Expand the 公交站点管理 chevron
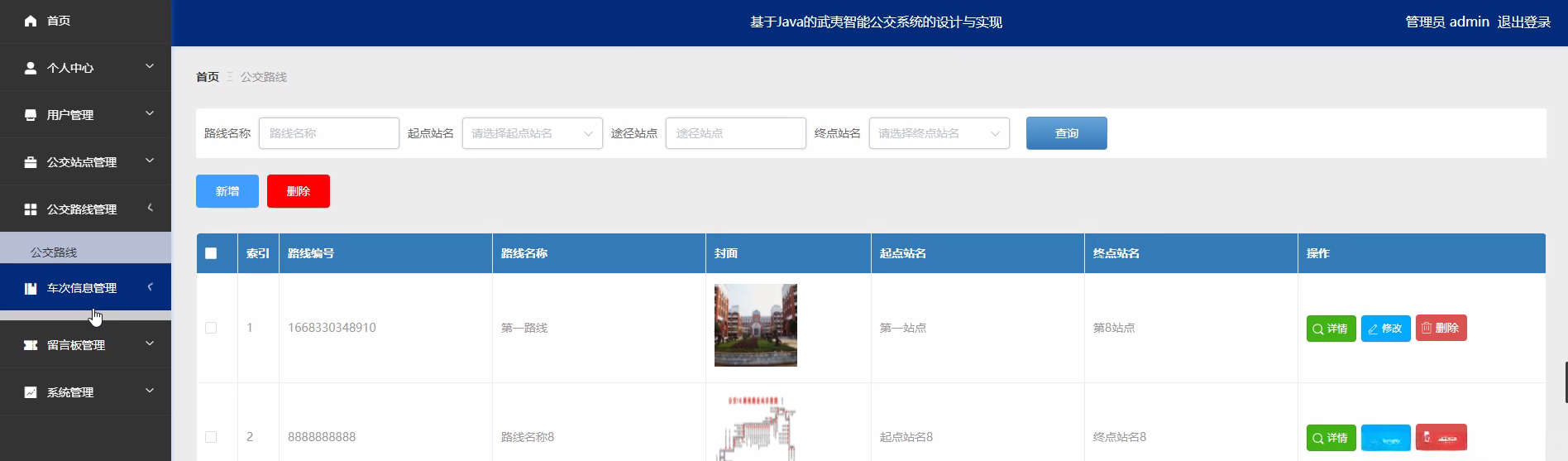The image size is (1568, 461). (x=150, y=161)
